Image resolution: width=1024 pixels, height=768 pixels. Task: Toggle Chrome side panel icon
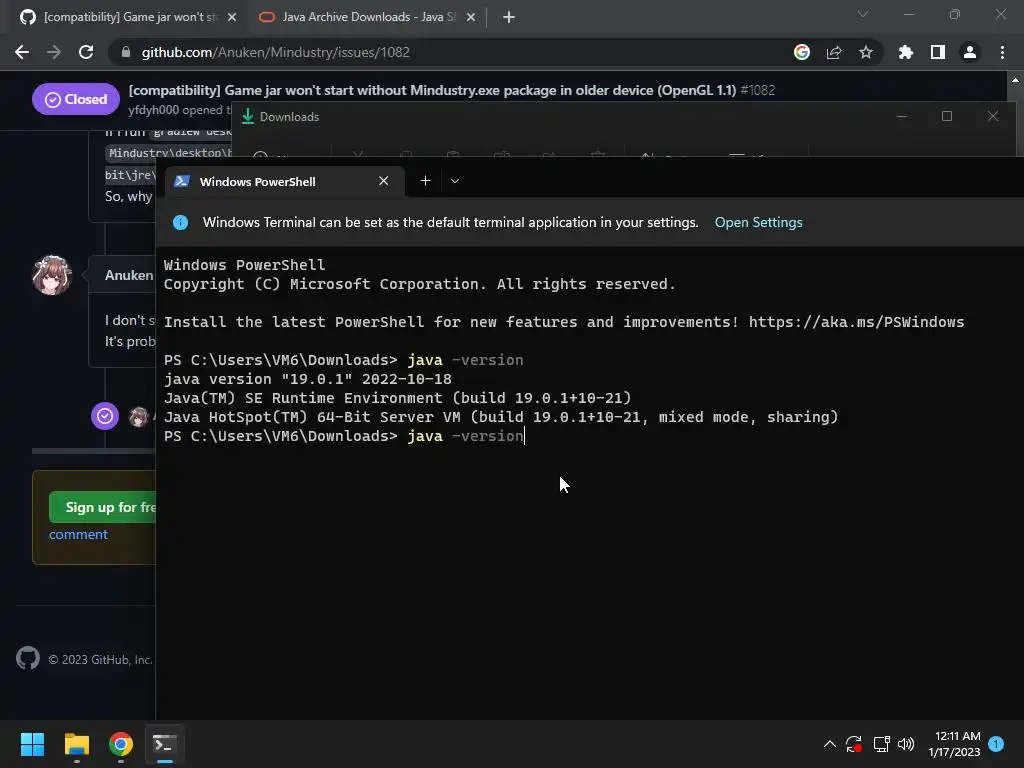[x=938, y=52]
